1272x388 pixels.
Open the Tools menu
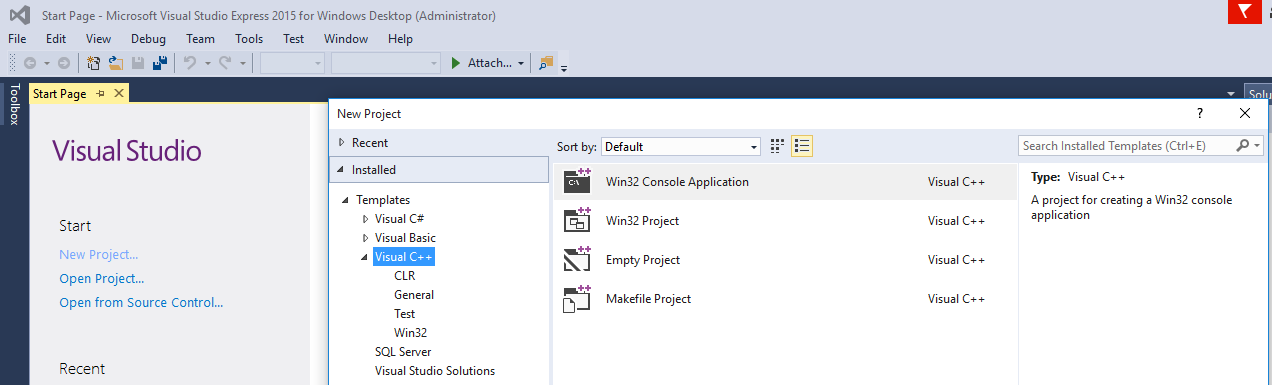249,39
